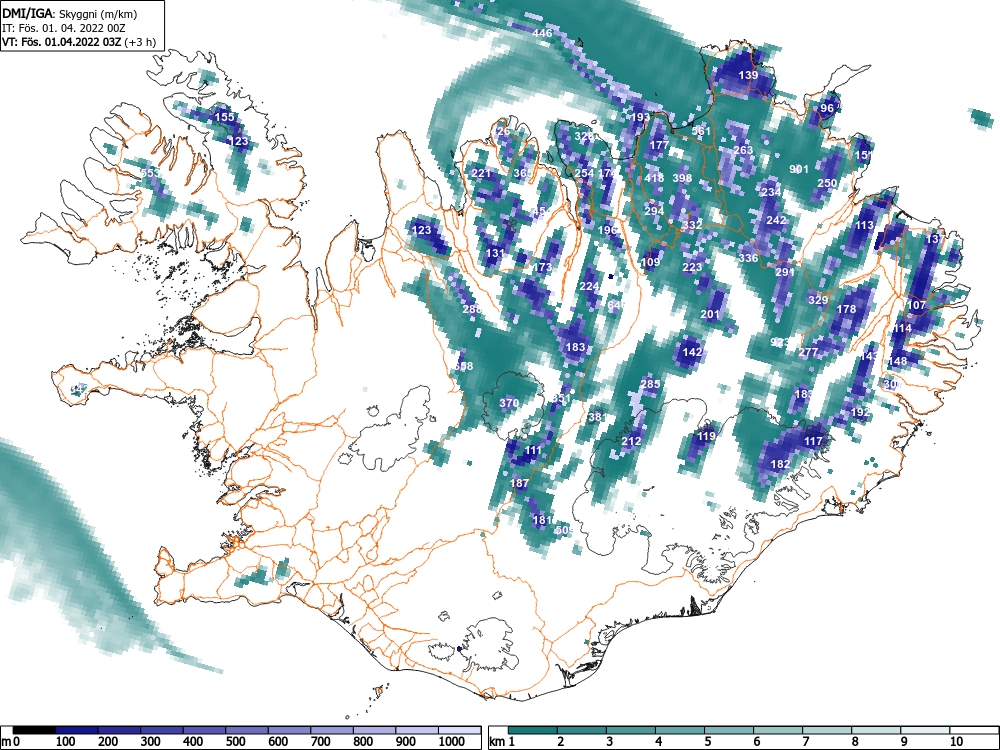Screen dimensions: 1000x750
Task: Click the visibility value 250 on the map
Action: point(827,183)
